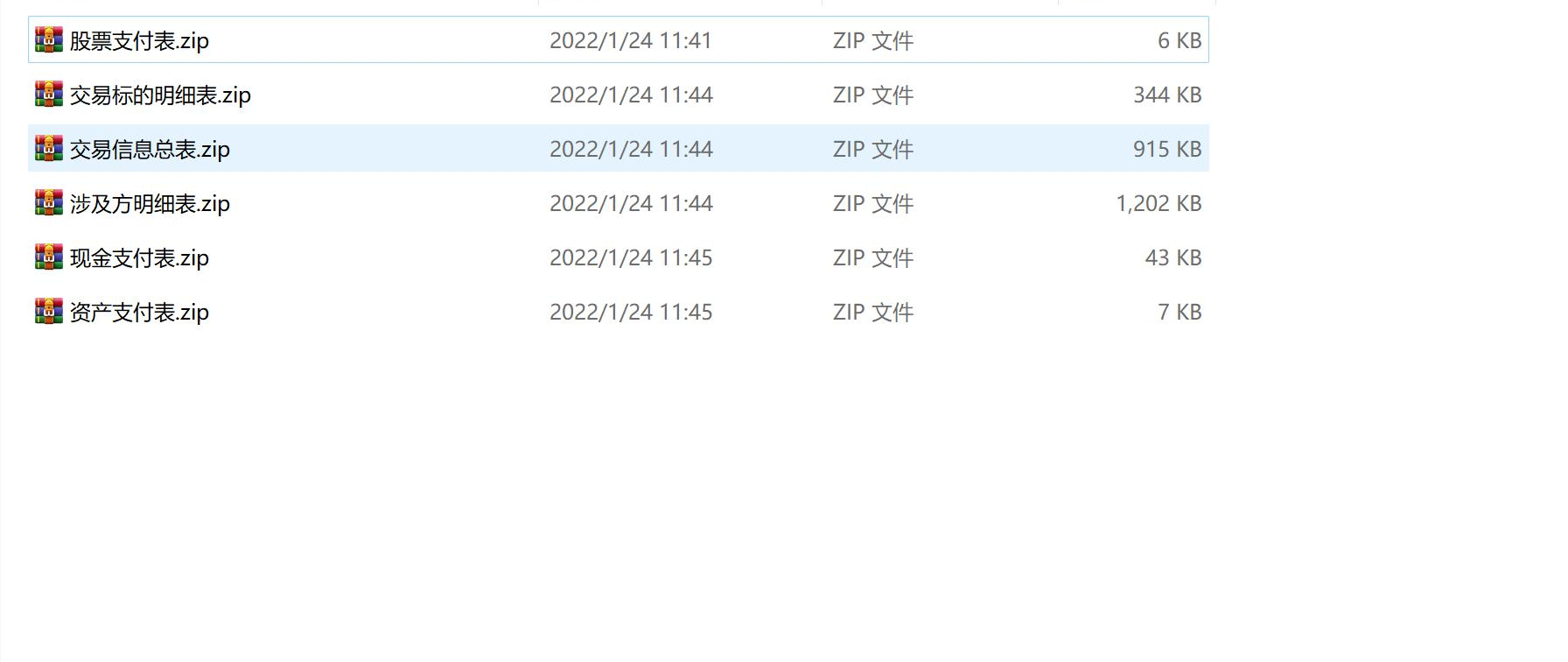Viewport: 1568px width, 662px height.
Task: Click ZIP 文件 type of 现金支付表.zip
Action: (x=873, y=257)
